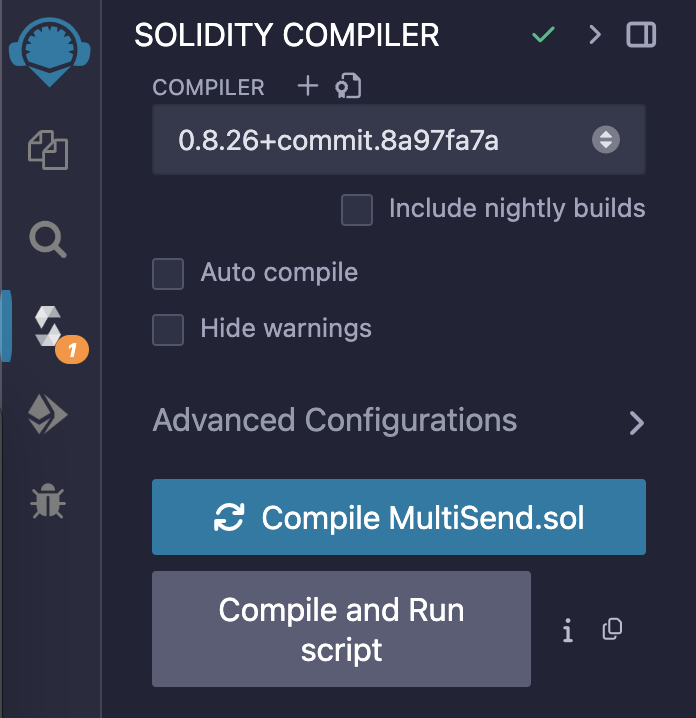
Task: Expand Advanced Configurations section
Action: (398, 421)
